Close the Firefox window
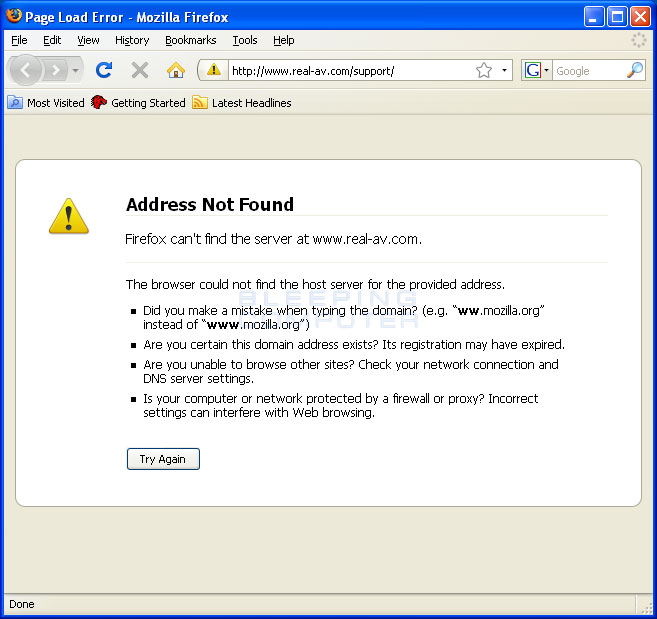 (x=640, y=17)
